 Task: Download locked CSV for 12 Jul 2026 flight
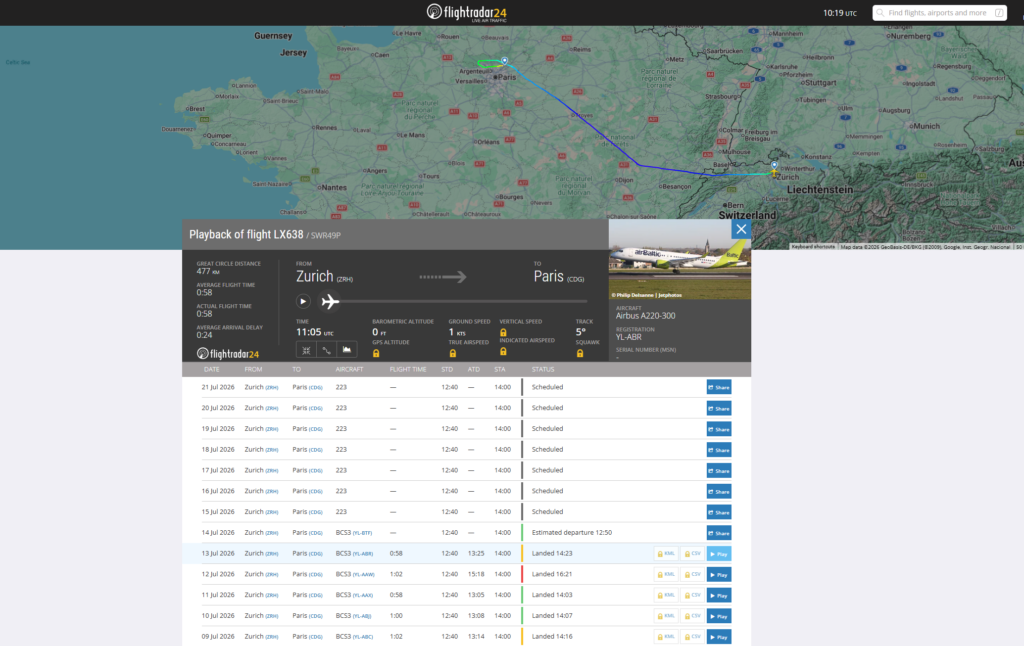pos(692,575)
